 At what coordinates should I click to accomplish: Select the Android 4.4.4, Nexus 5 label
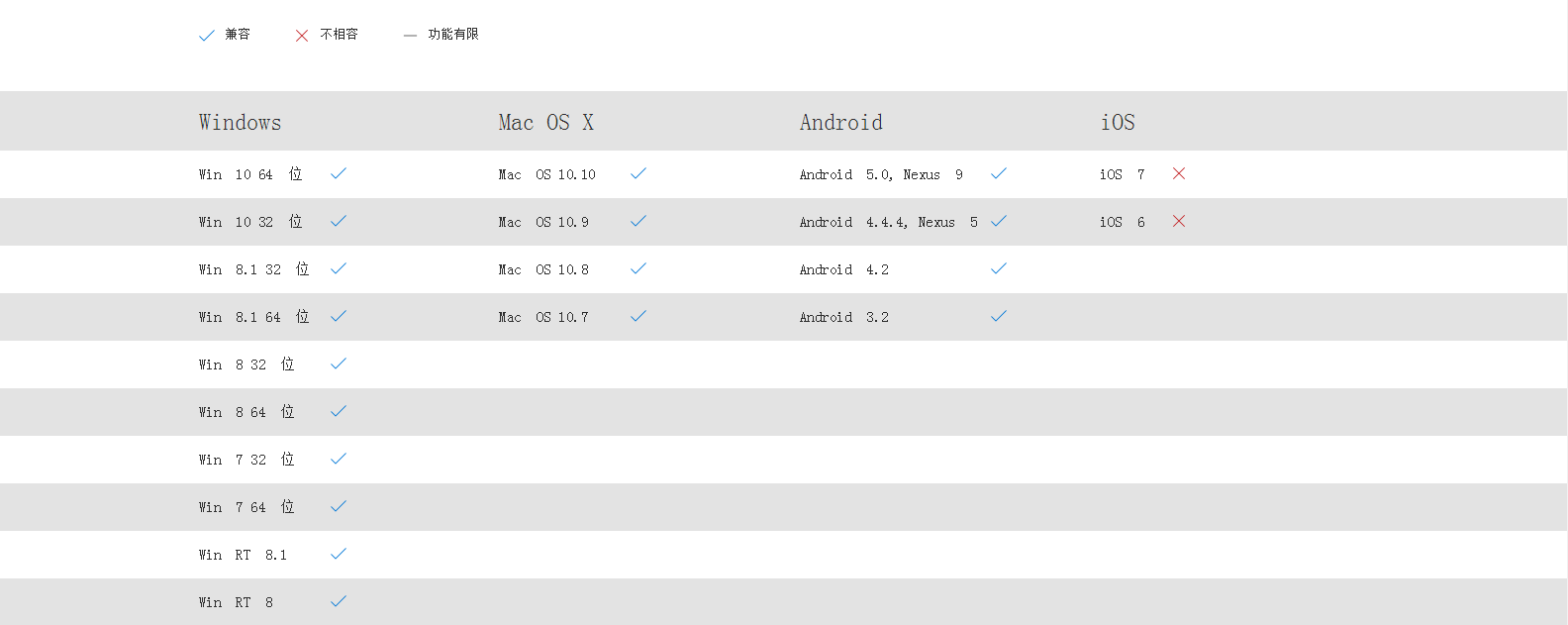[889, 222]
